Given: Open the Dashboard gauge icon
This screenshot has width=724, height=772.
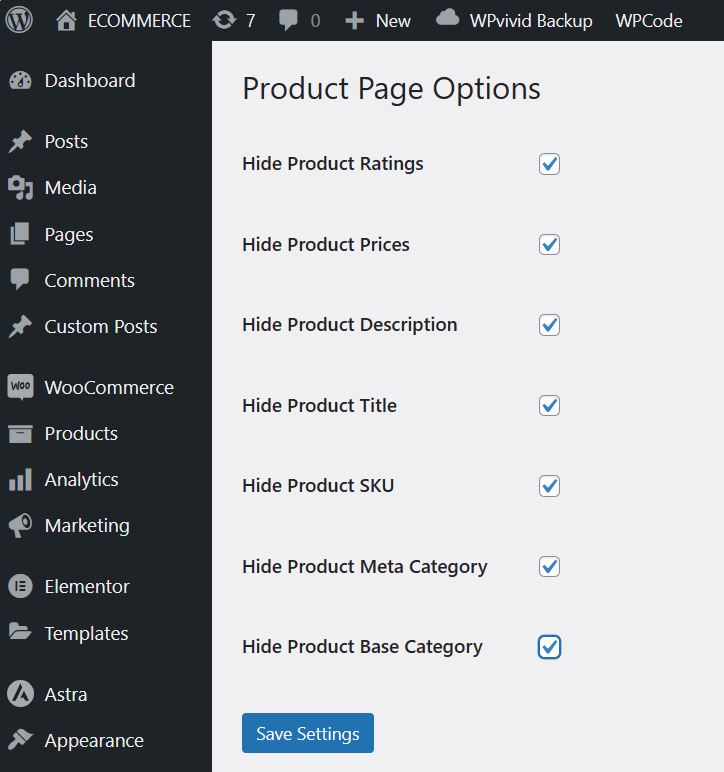Looking at the screenshot, I should 20,81.
